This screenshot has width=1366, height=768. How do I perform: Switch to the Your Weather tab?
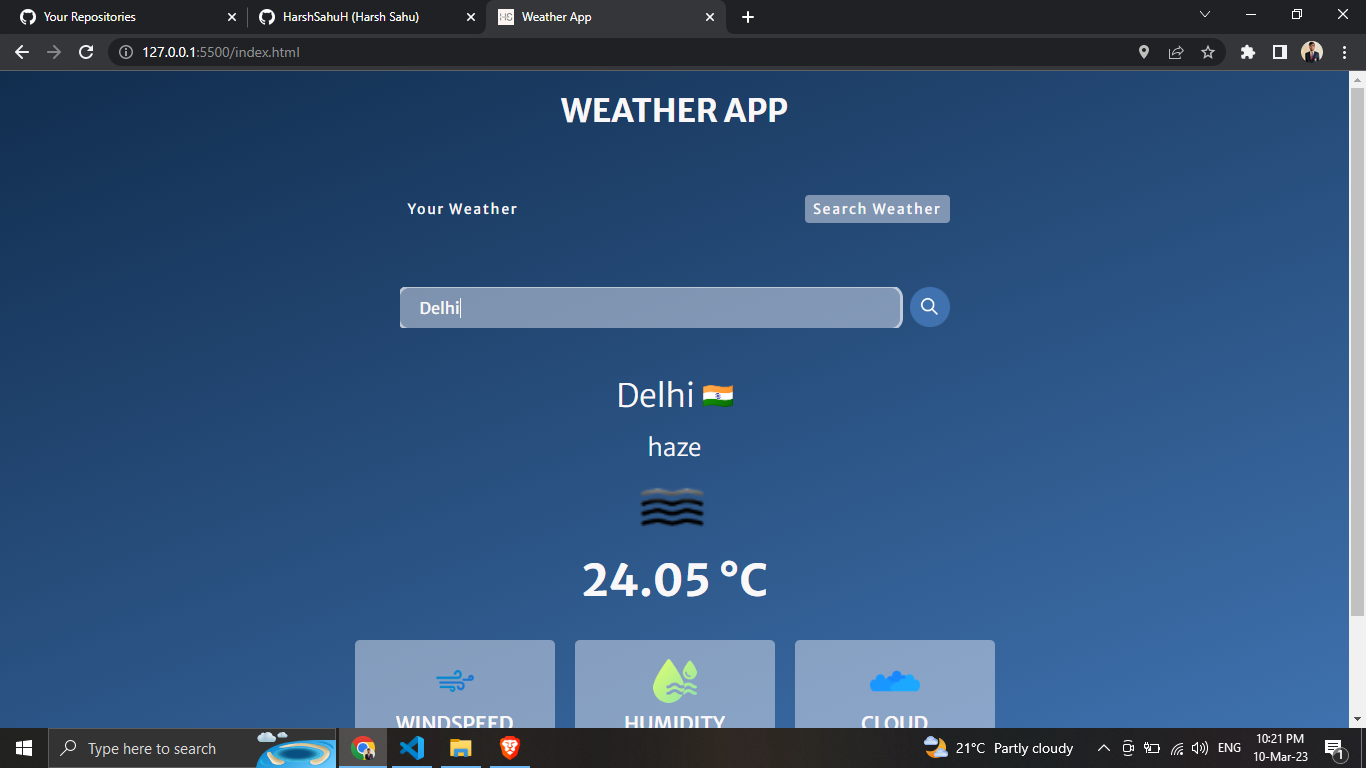tap(462, 209)
